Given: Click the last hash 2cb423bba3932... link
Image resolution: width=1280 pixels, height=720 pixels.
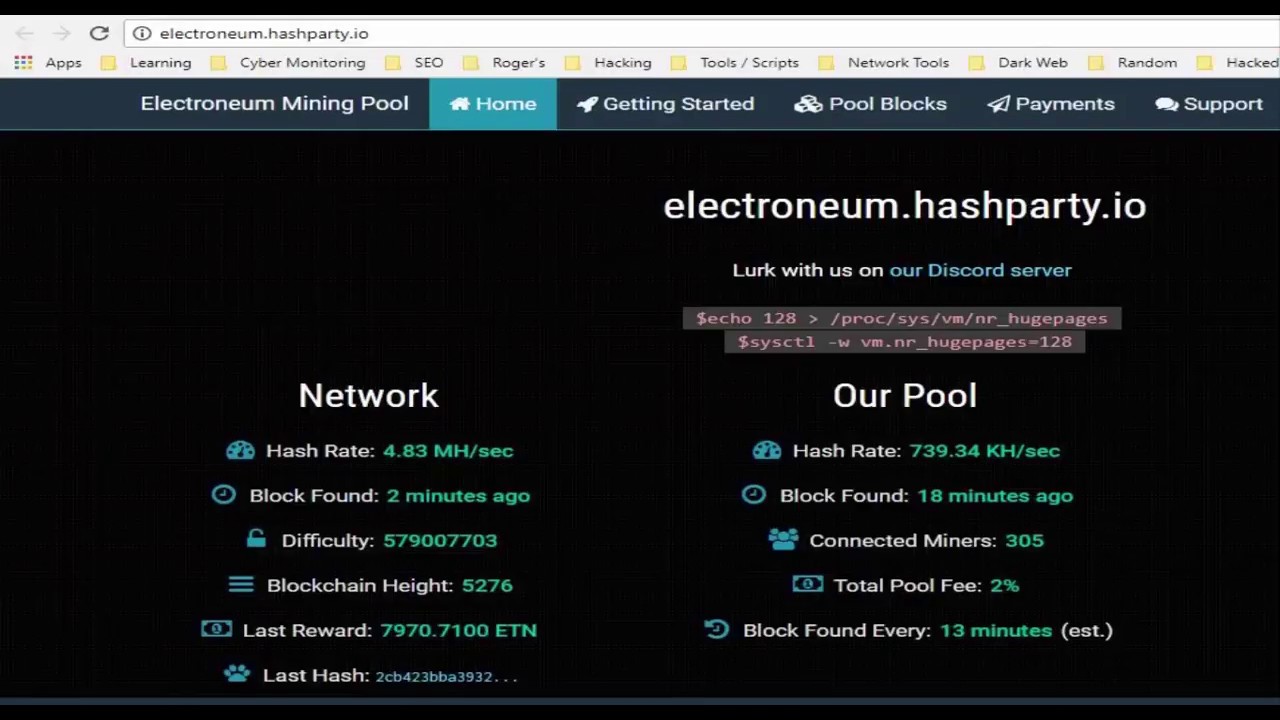Looking at the screenshot, I should point(446,676).
